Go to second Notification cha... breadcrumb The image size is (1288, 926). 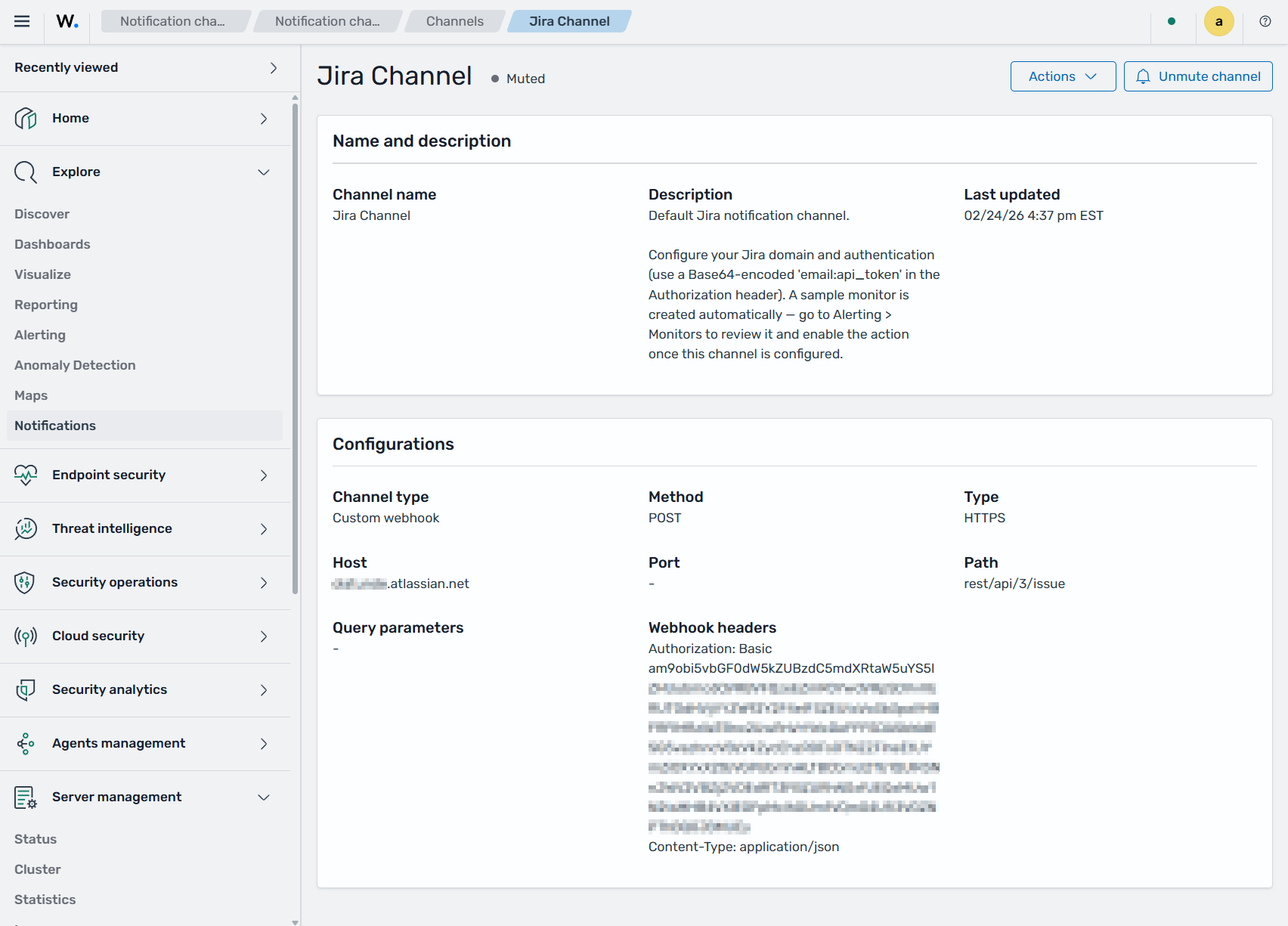(327, 21)
